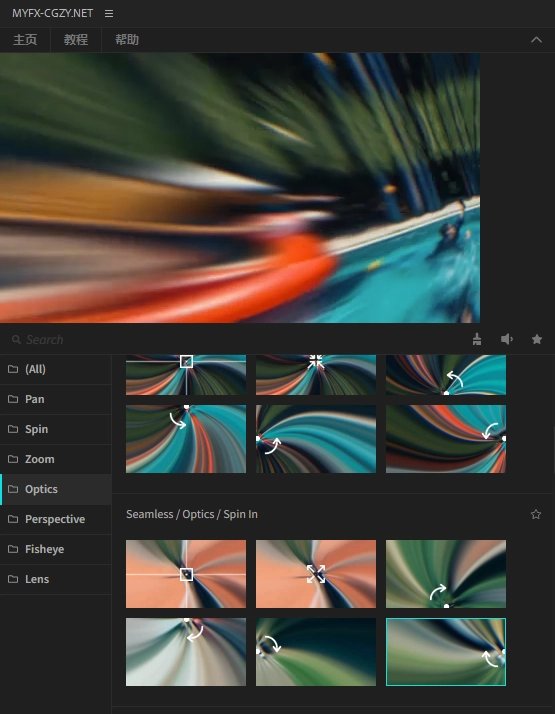Click the Seamless / Optics / Spin In heading
This screenshot has height=714, width=555.
(x=192, y=514)
